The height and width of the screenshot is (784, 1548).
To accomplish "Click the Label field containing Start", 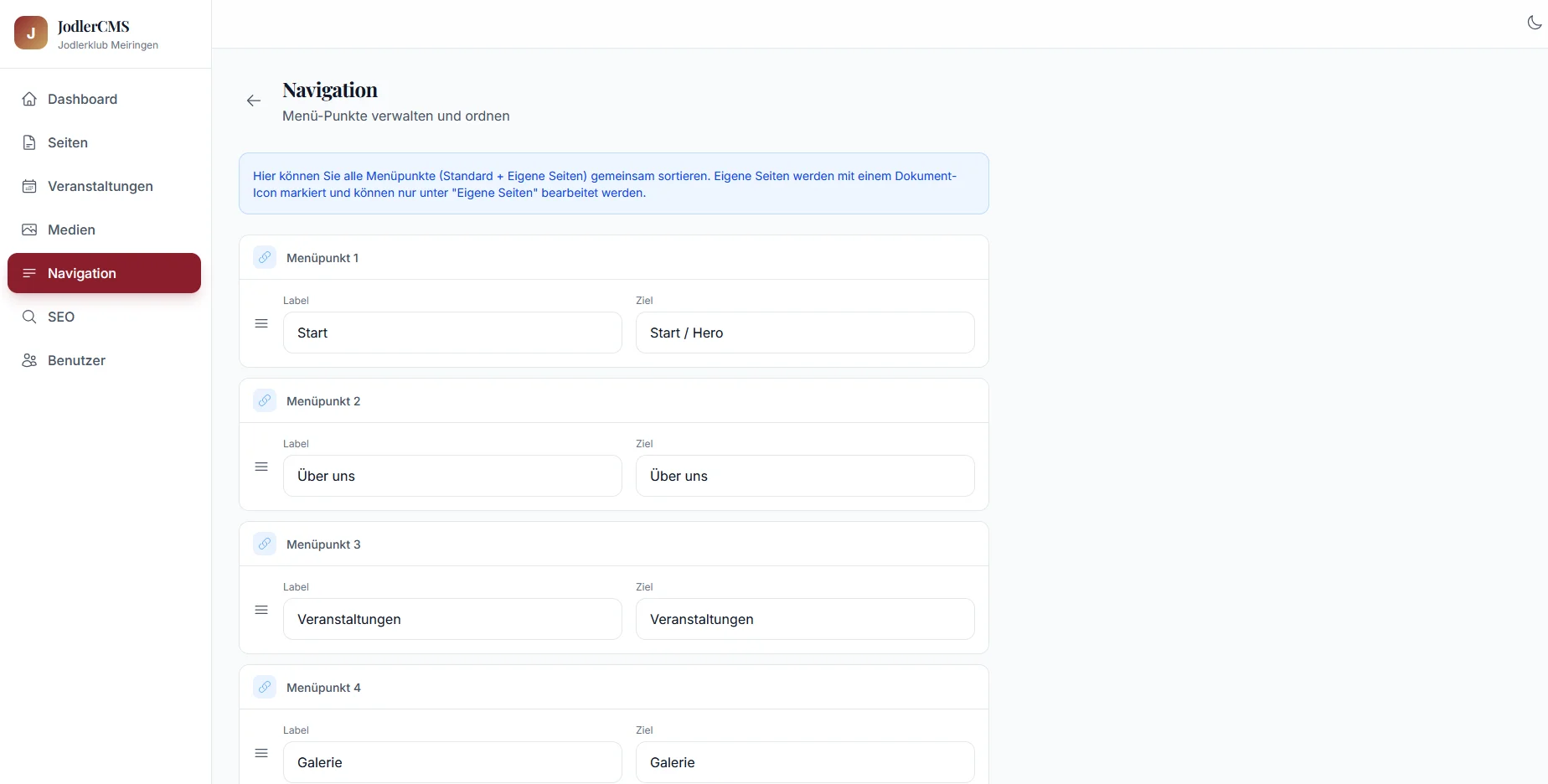I will click(452, 333).
